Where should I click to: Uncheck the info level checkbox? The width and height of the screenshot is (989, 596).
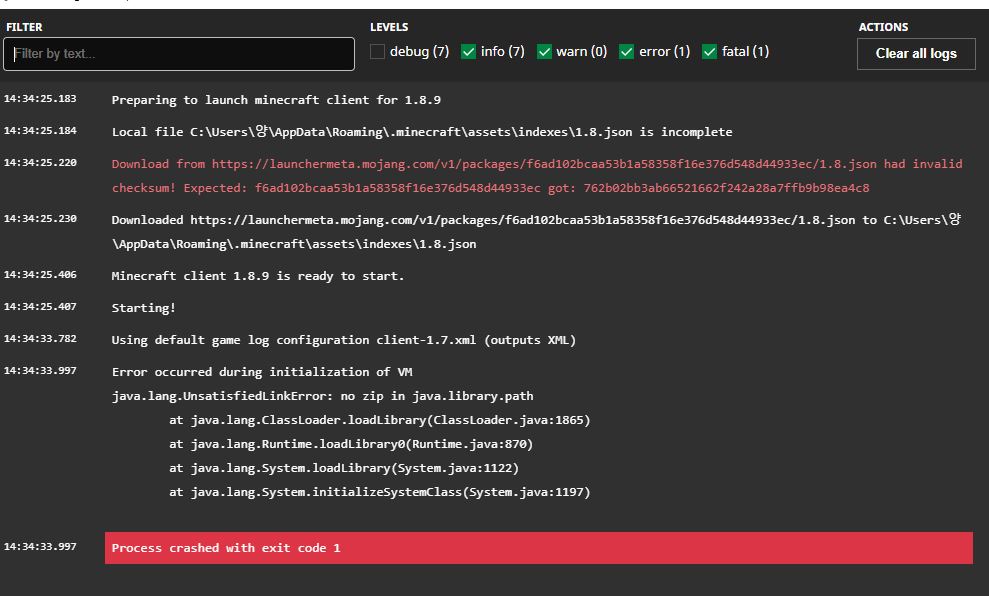[468, 52]
